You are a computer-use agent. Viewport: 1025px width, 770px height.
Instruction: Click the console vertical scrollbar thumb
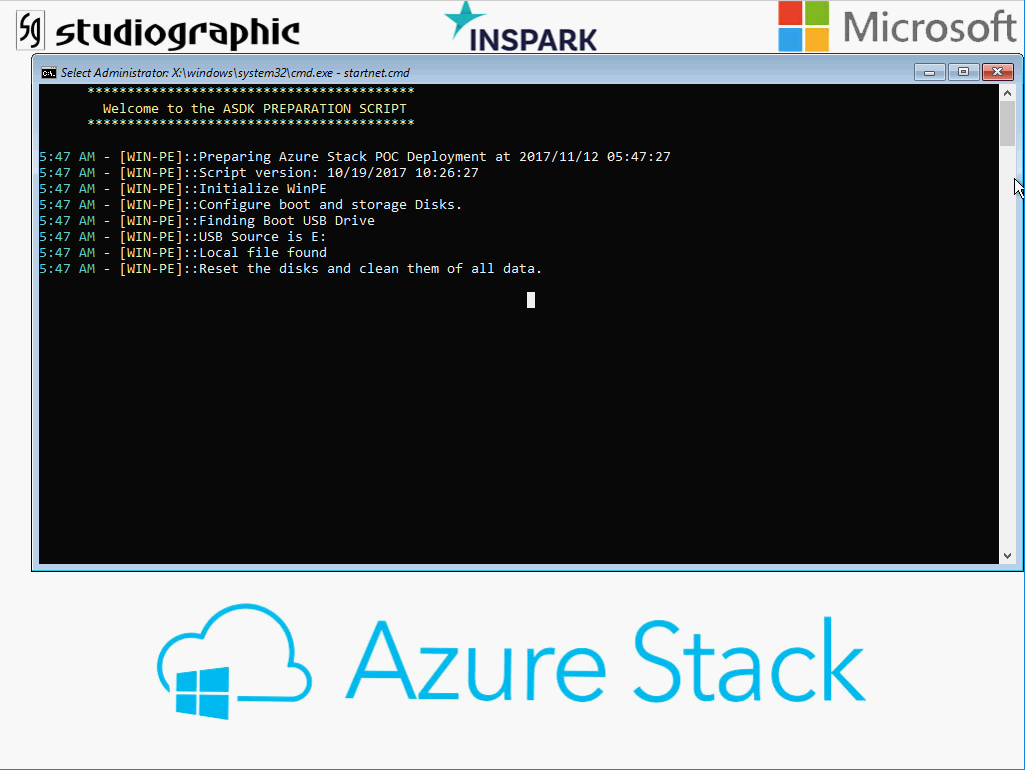(1007, 124)
